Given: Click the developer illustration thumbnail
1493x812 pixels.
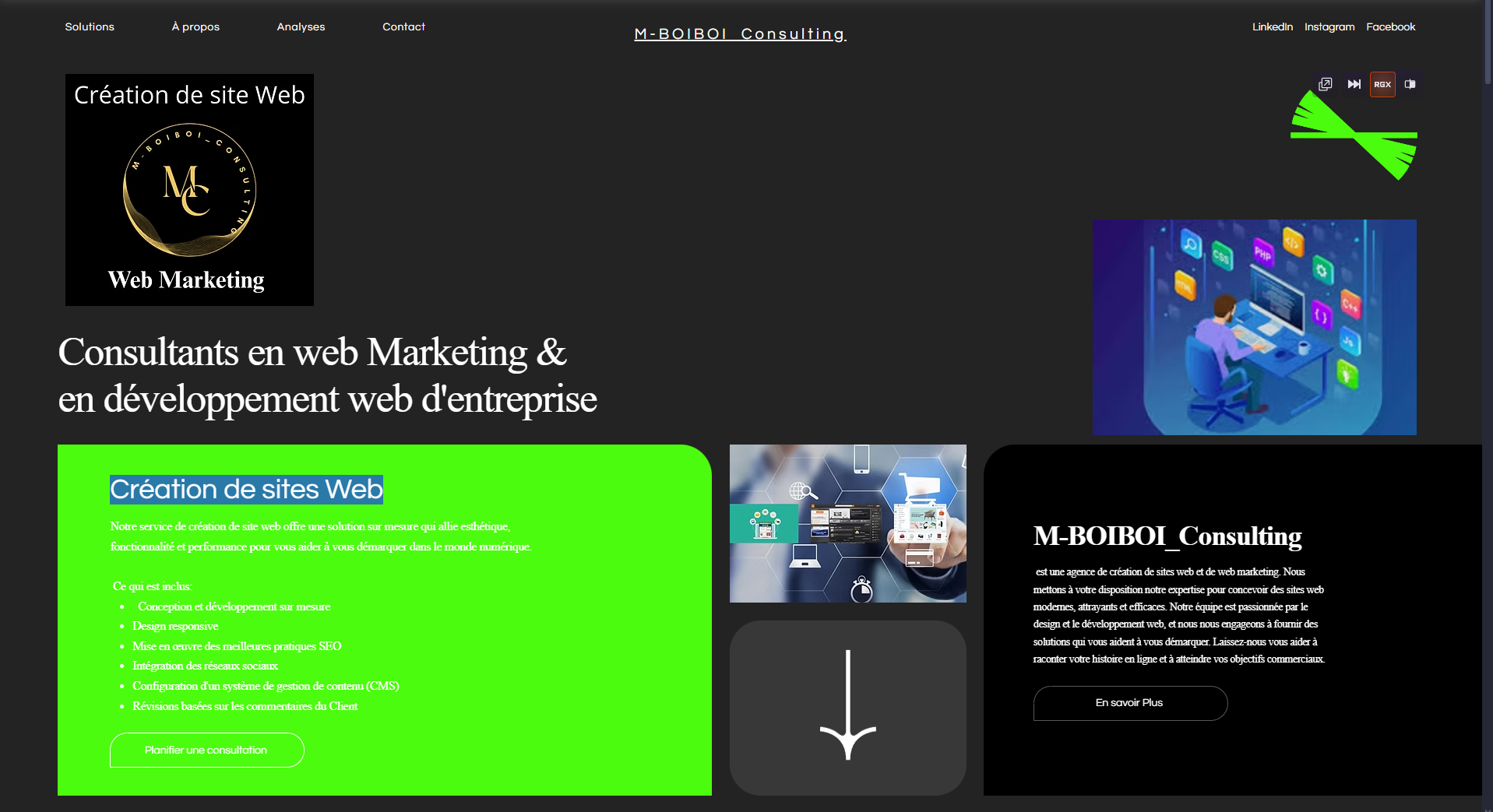Looking at the screenshot, I should click(1255, 327).
